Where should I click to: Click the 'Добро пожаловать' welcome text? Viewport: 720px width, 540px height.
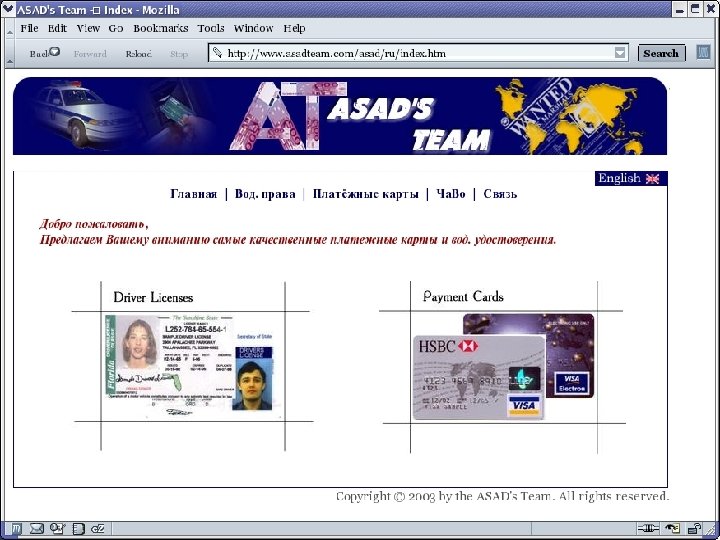click(x=93, y=224)
